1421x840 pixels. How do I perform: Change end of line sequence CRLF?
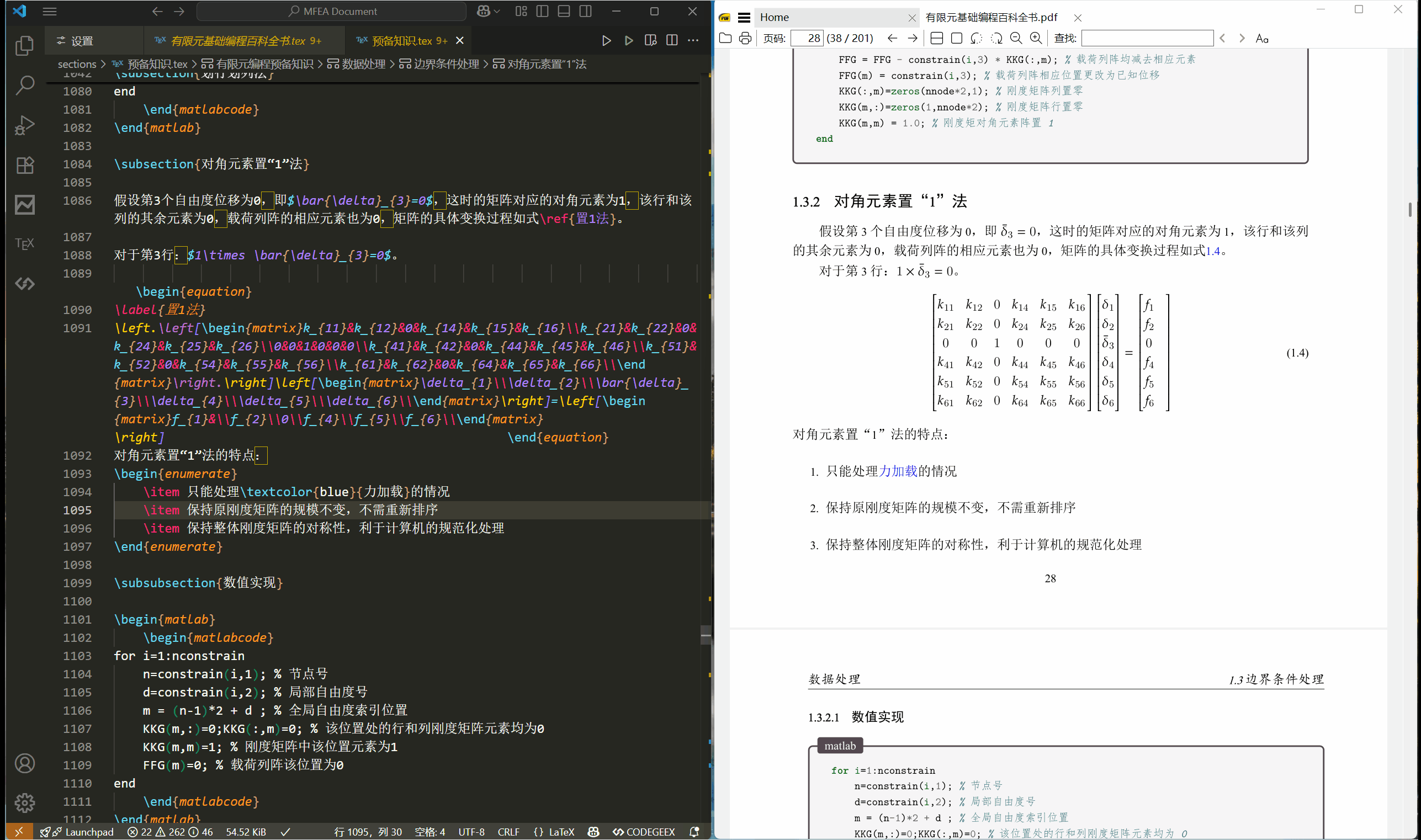508,832
